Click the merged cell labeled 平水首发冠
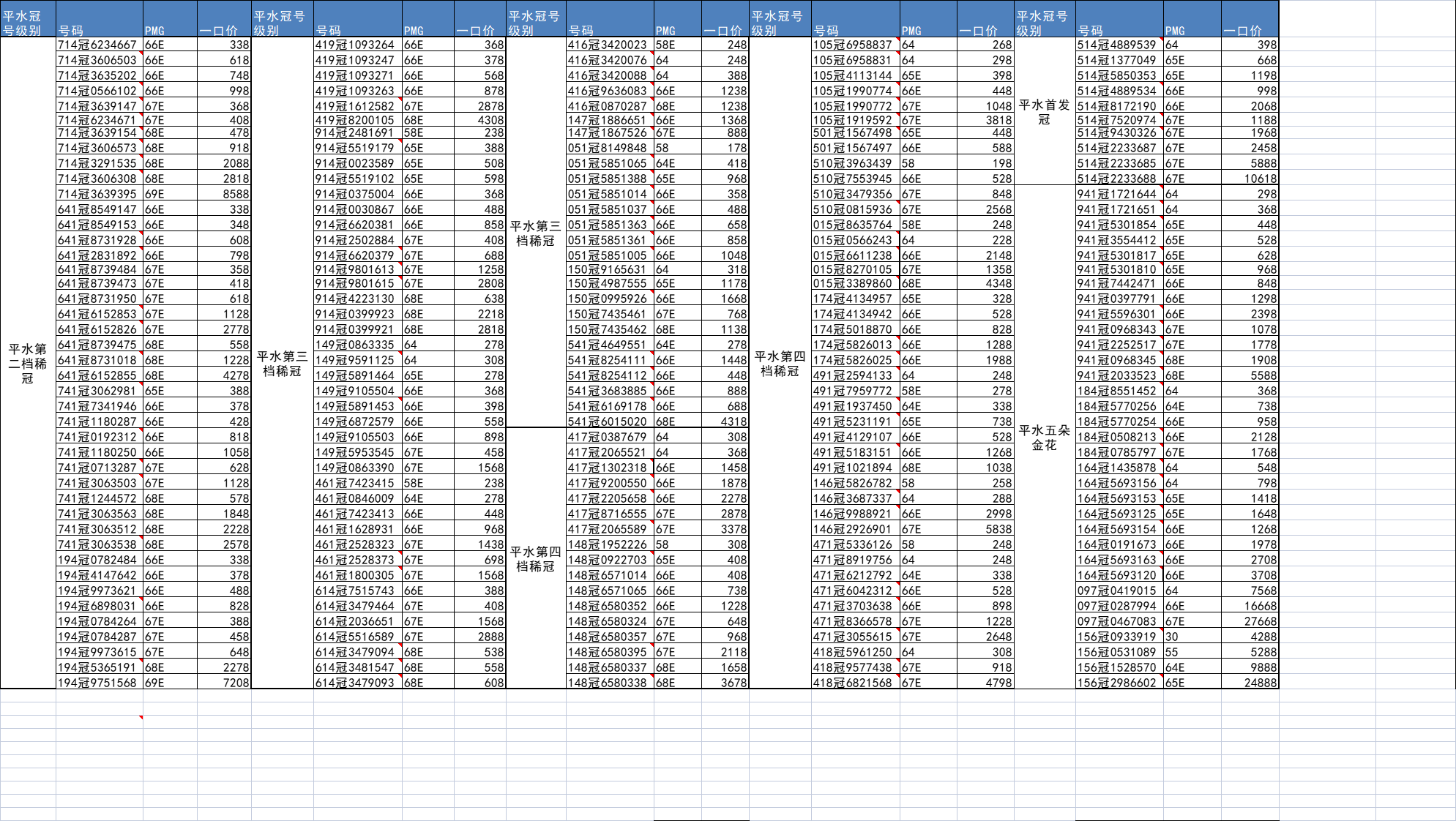Image resolution: width=1456 pixels, height=821 pixels. (1044, 111)
